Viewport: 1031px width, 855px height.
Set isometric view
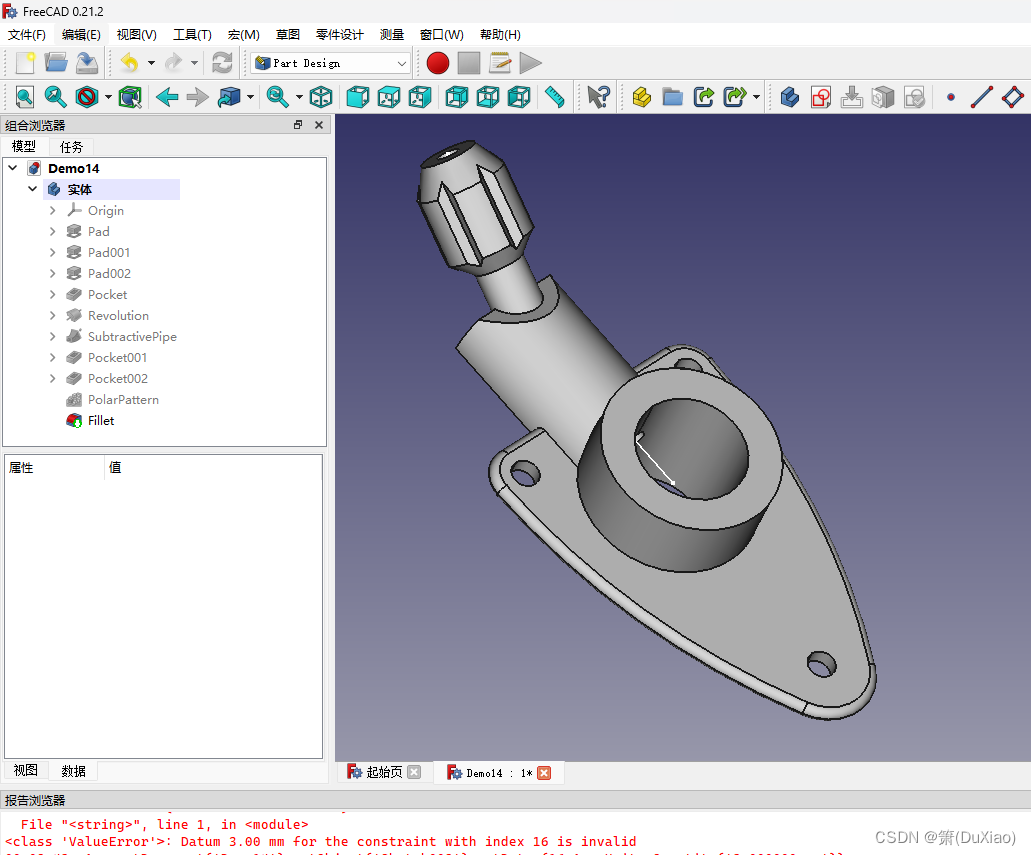coord(321,97)
